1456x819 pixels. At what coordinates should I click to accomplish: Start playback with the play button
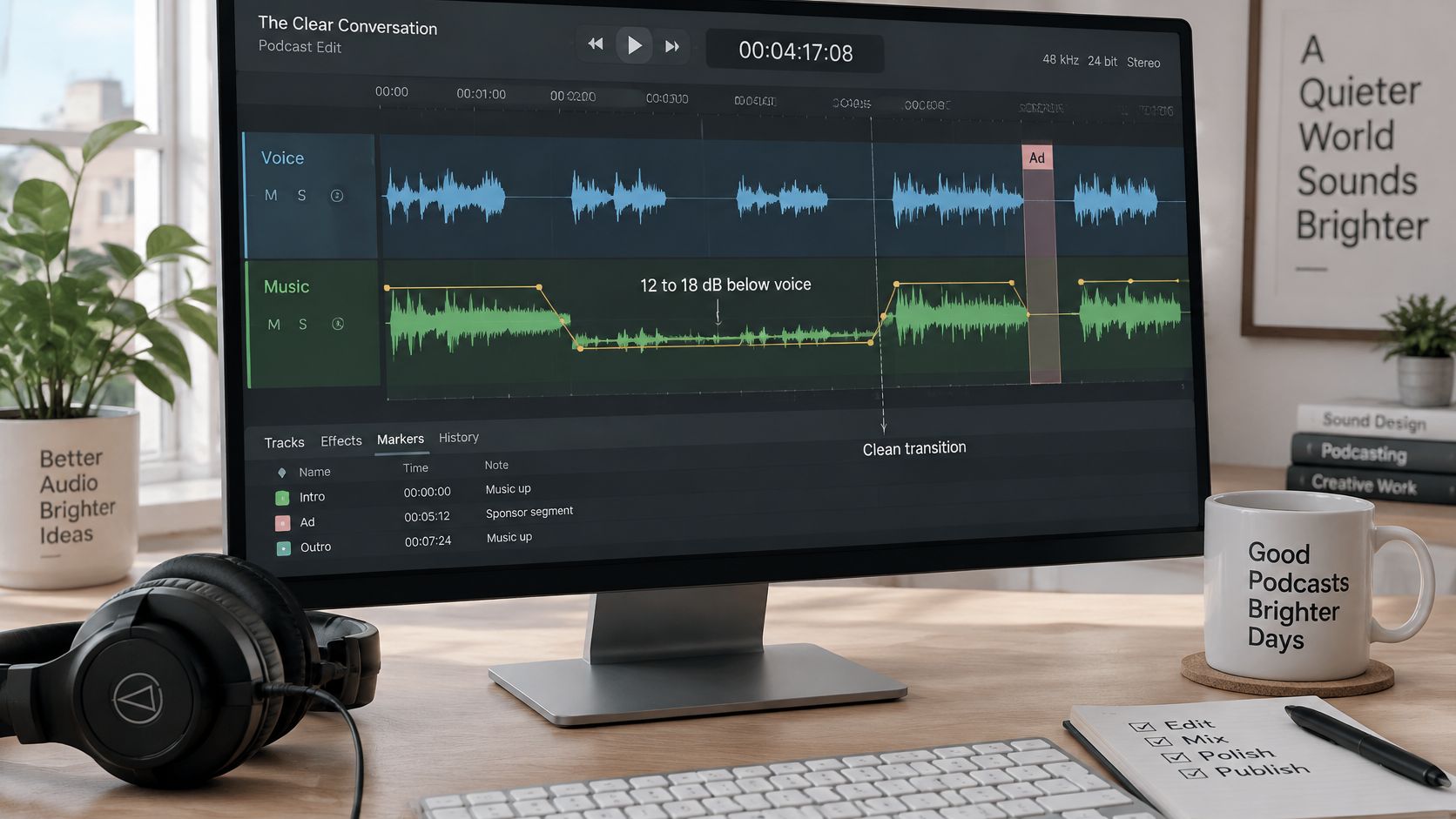coord(634,44)
